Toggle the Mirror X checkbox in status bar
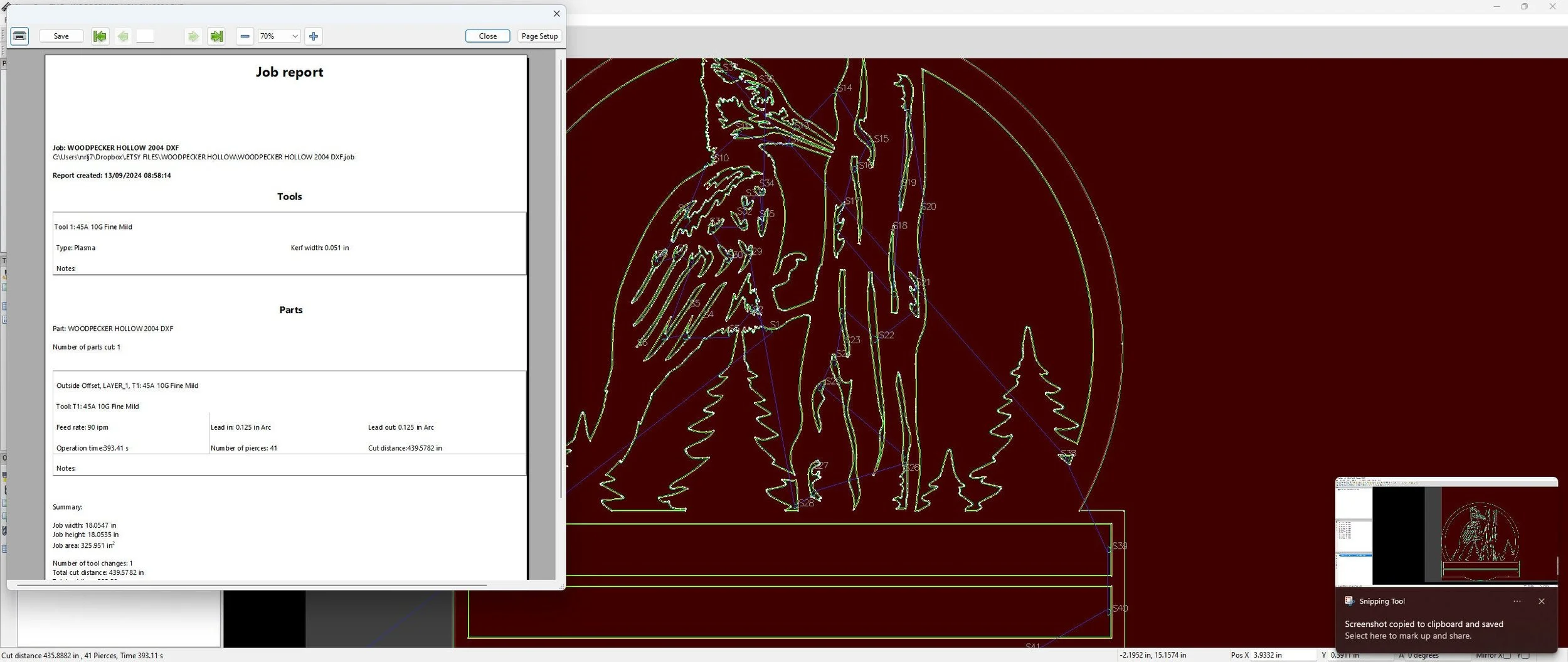 point(1507,656)
